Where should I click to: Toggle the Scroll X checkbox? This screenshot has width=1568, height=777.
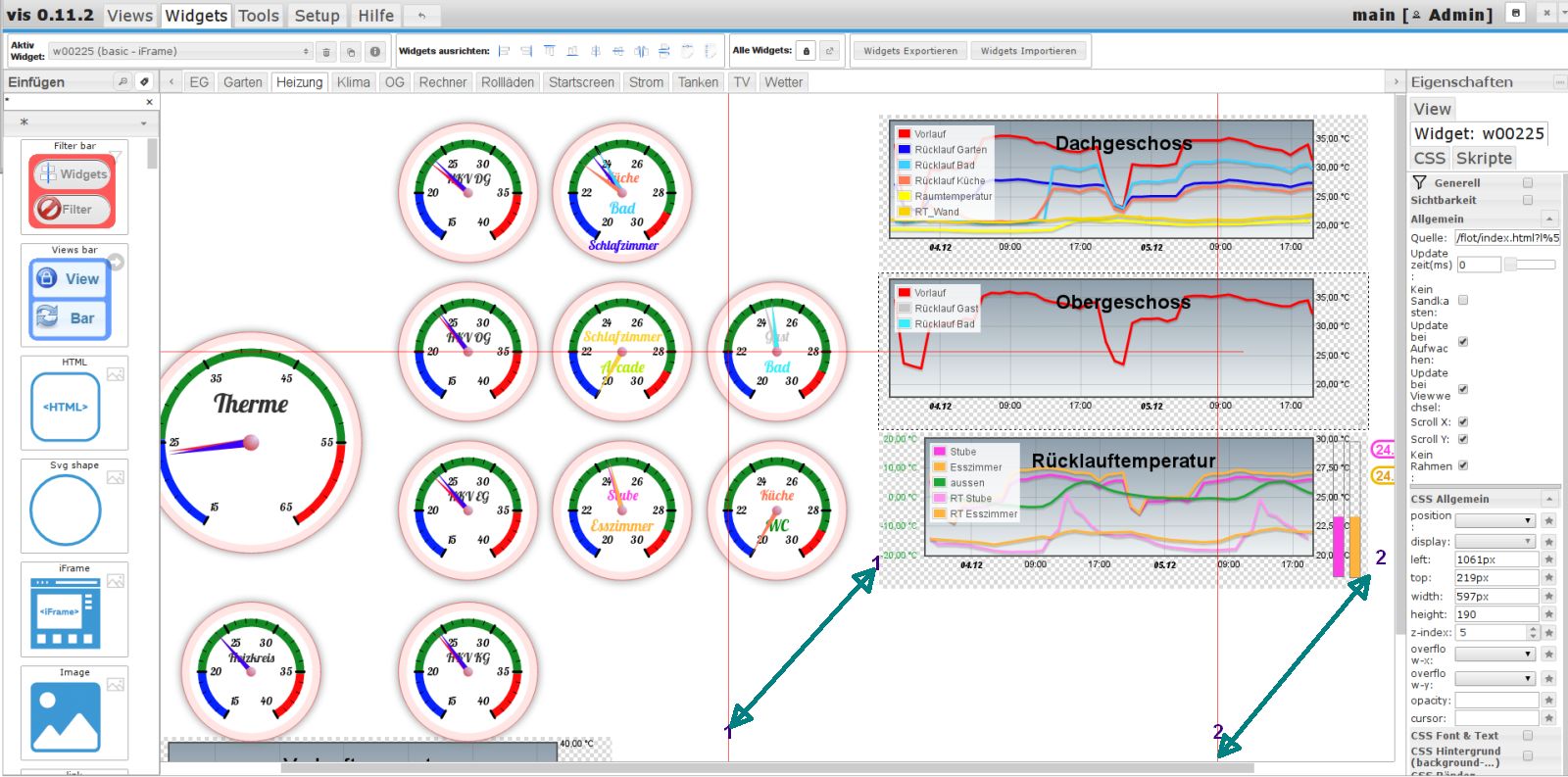pos(1463,422)
